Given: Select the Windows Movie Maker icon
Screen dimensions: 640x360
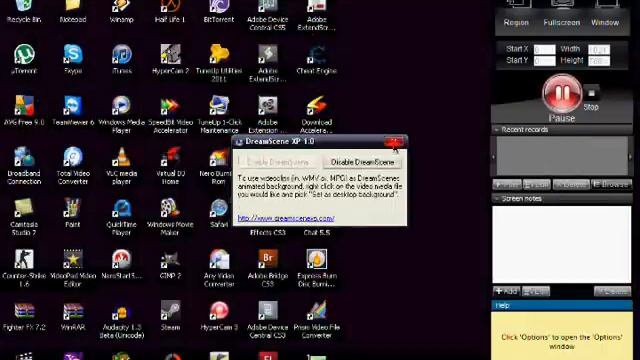Looking at the screenshot, I should click(170, 217).
